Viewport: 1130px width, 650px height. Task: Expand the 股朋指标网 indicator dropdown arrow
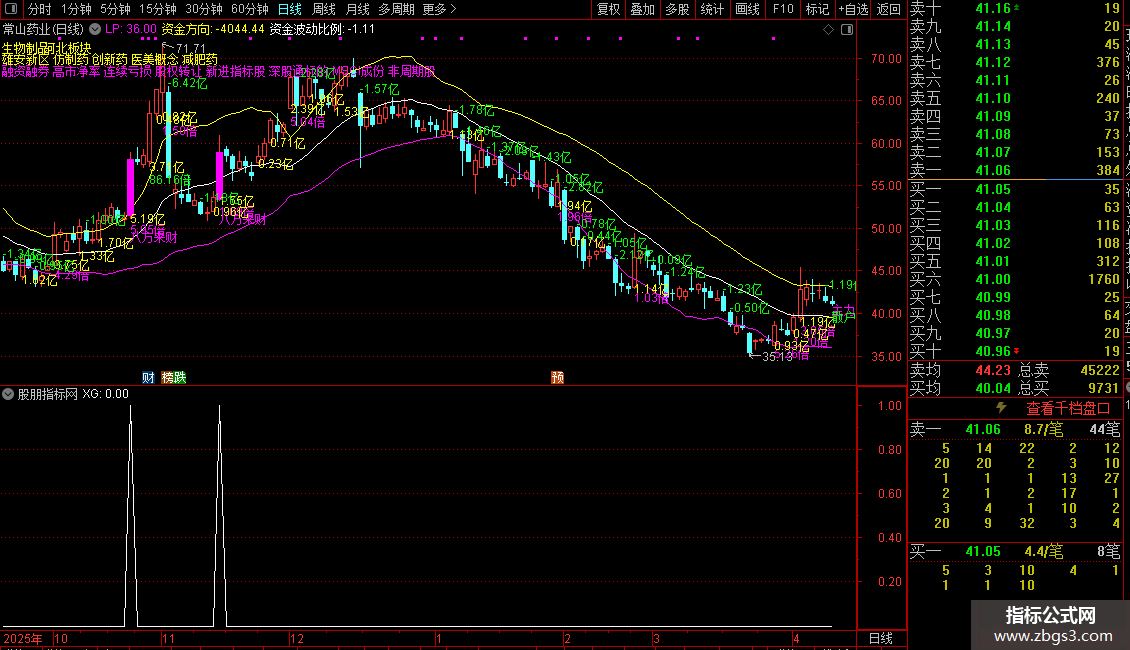(8, 394)
